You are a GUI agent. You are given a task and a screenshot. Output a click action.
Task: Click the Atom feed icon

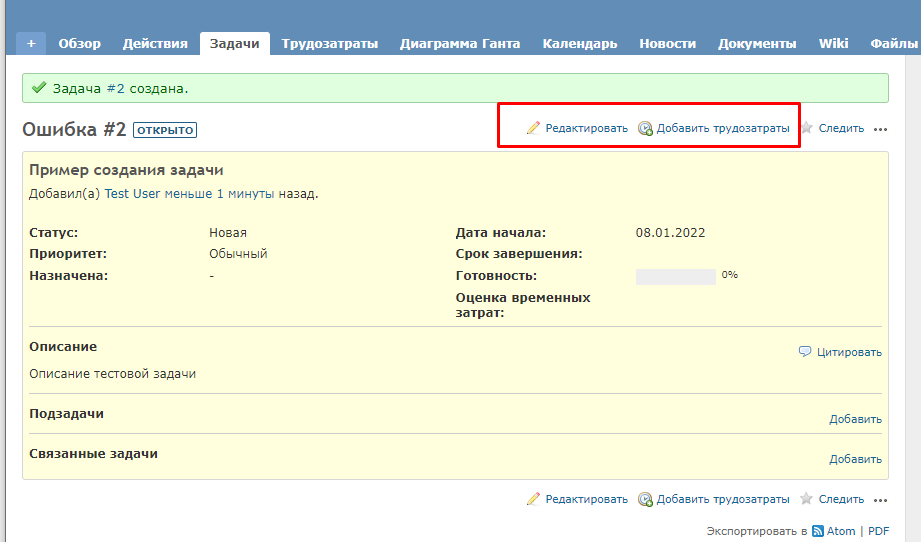click(x=817, y=532)
